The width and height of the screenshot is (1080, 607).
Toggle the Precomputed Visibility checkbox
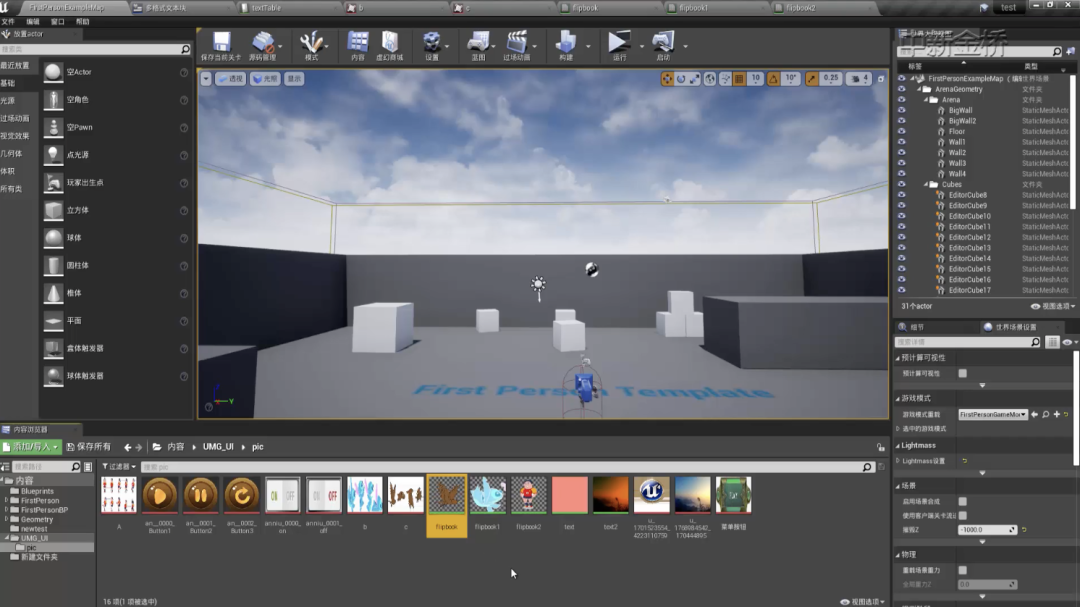tap(962, 373)
